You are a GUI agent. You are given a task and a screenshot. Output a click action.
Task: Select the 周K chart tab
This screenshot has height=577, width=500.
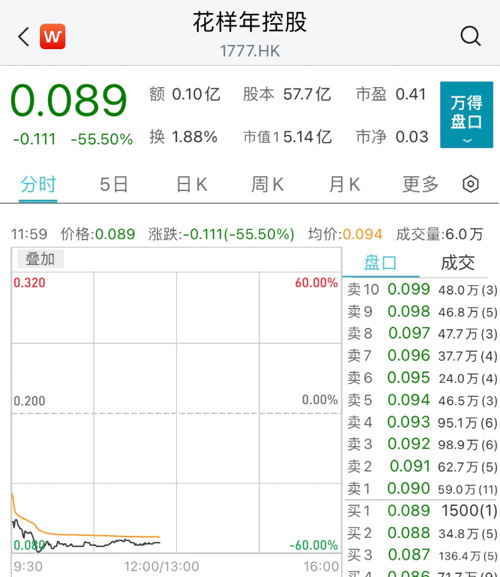click(267, 184)
